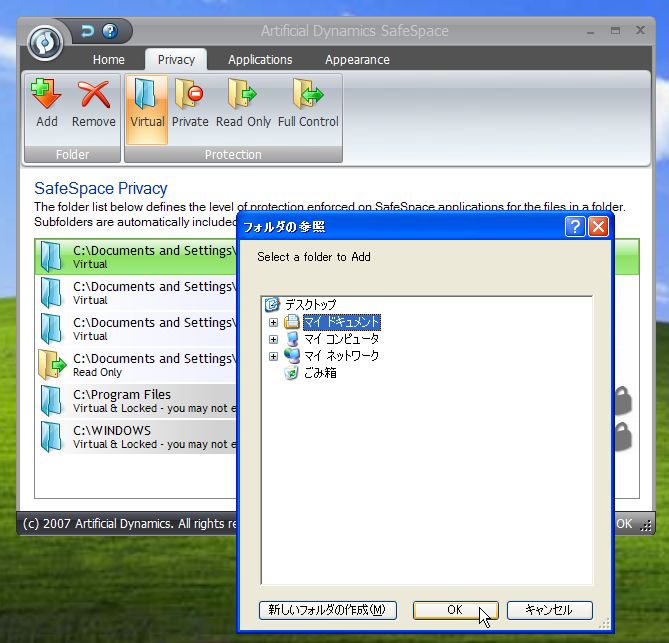
Task: Click the マイ コンピュータ computer icon
Action: (292, 339)
